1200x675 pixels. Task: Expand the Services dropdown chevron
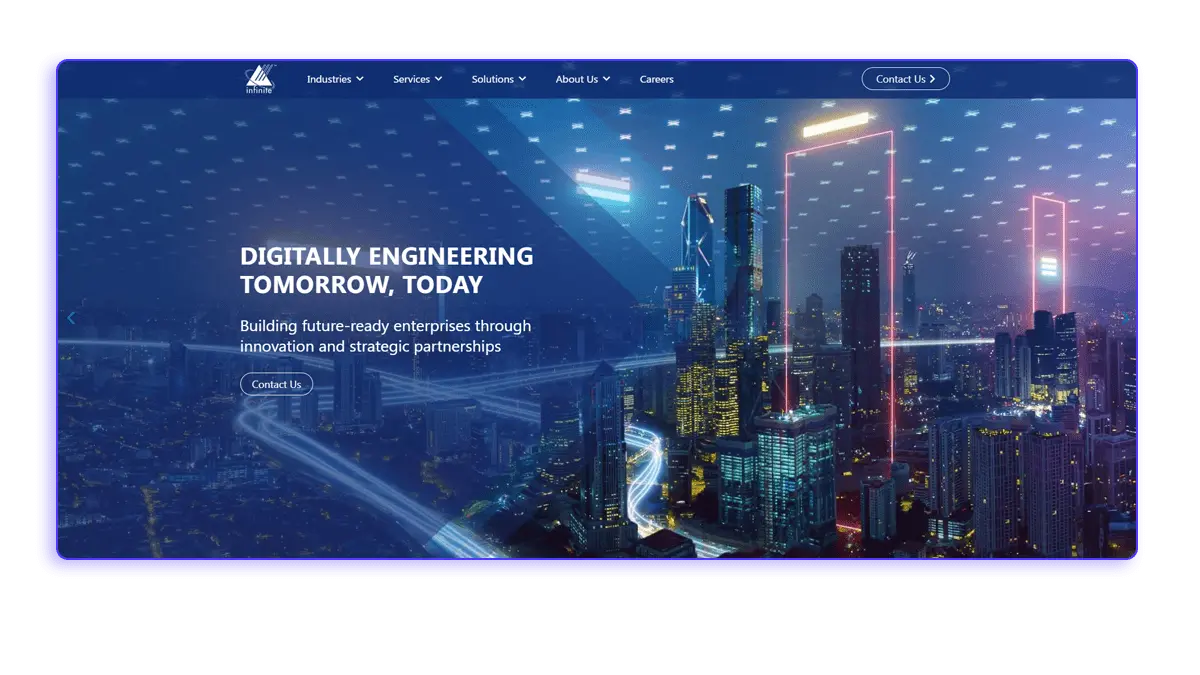click(438, 79)
